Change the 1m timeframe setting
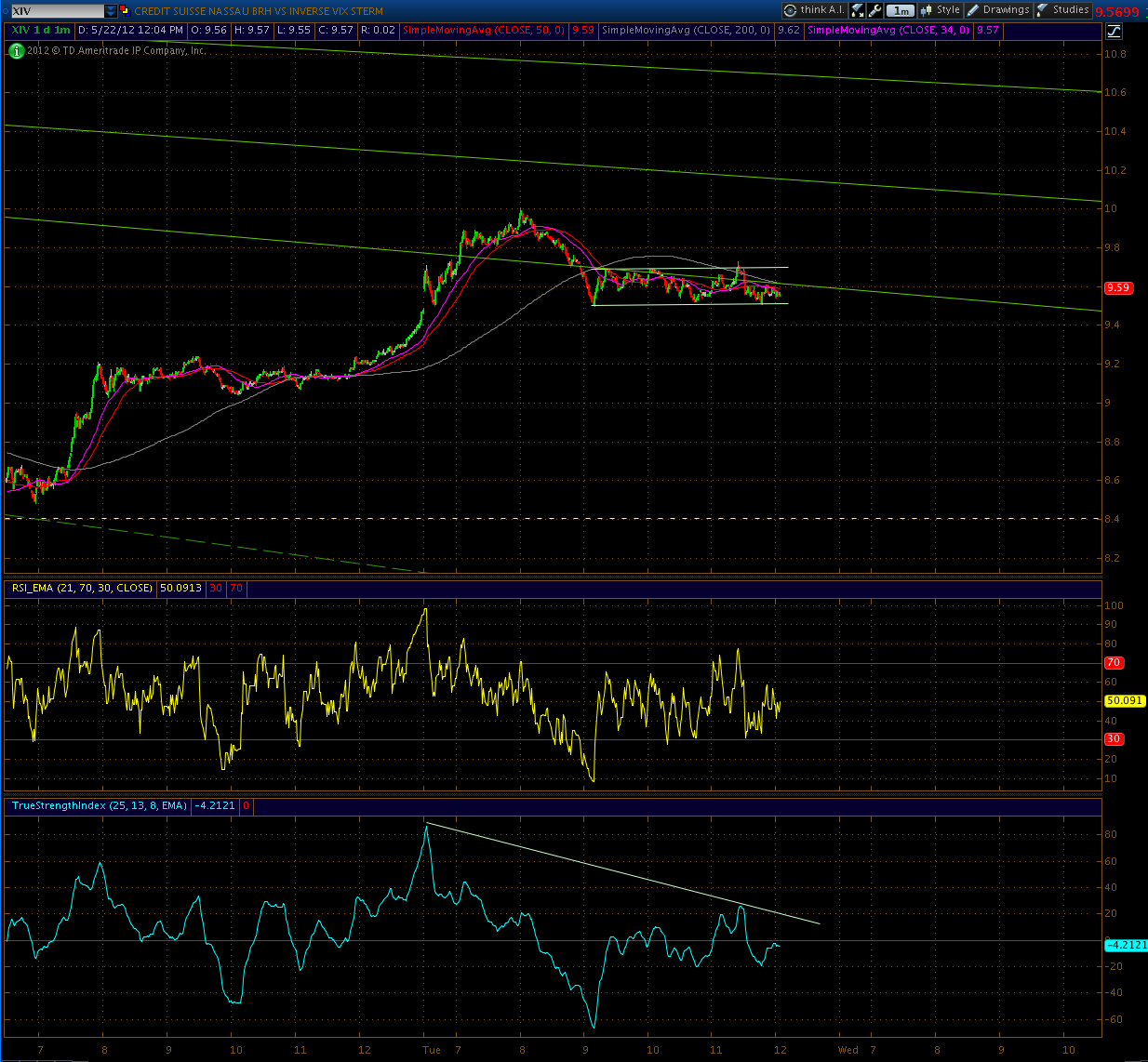This screenshot has height=1062, width=1148. [900, 10]
